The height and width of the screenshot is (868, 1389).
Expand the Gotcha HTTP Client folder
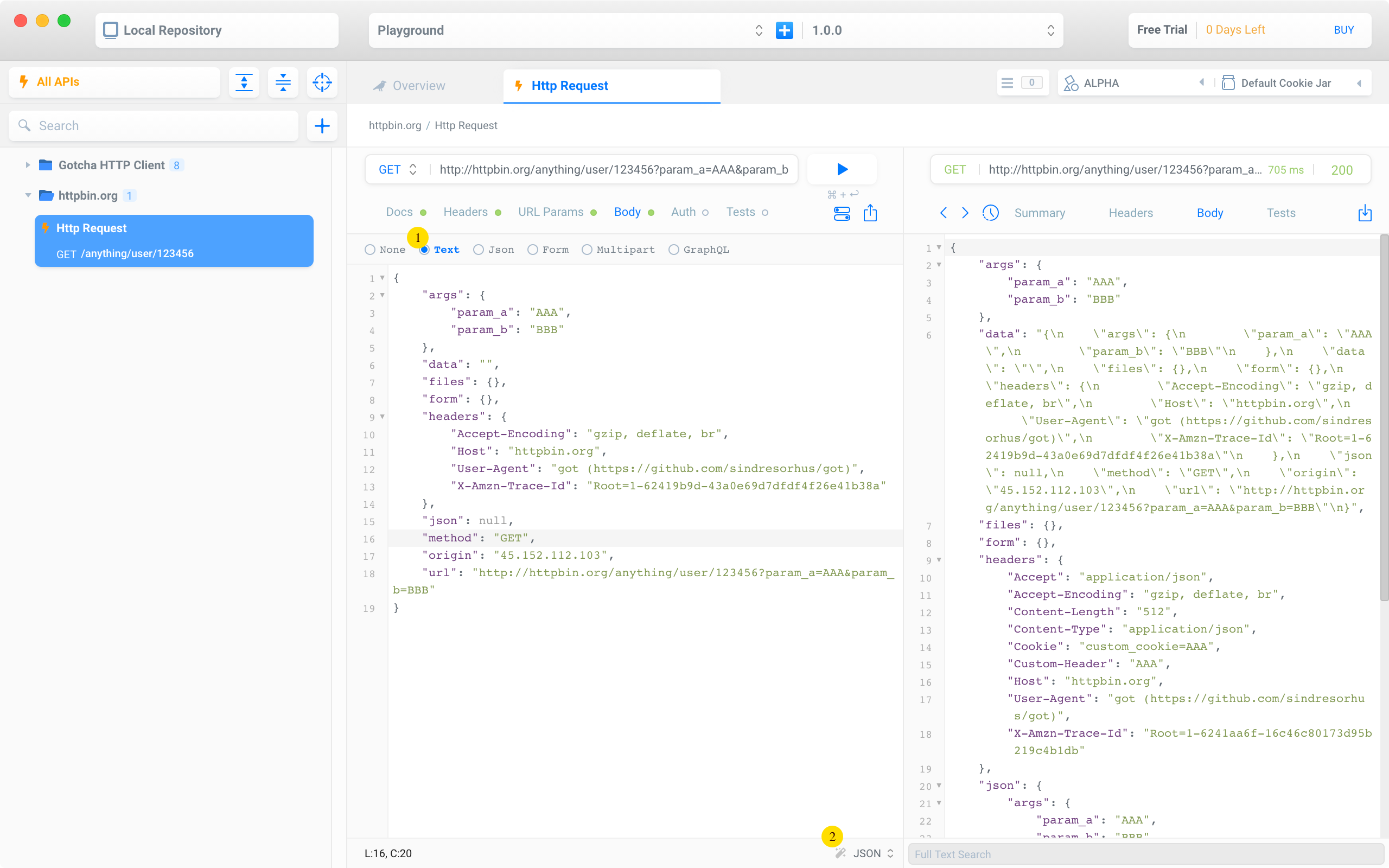pos(28,165)
